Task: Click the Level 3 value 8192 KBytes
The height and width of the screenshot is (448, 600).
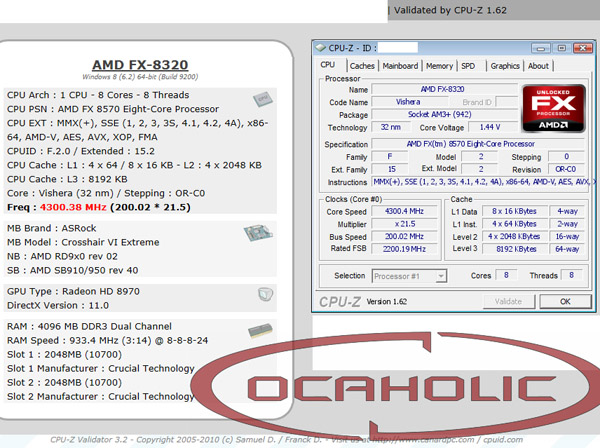Action: [514, 249]
